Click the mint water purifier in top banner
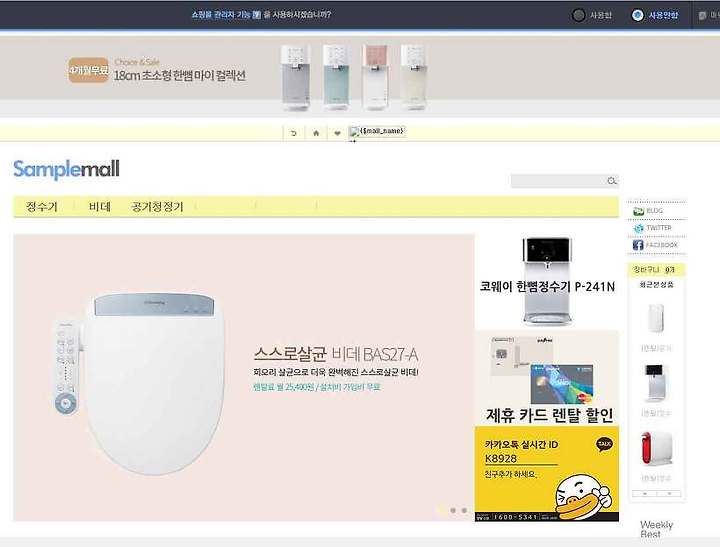 (336, 77)
